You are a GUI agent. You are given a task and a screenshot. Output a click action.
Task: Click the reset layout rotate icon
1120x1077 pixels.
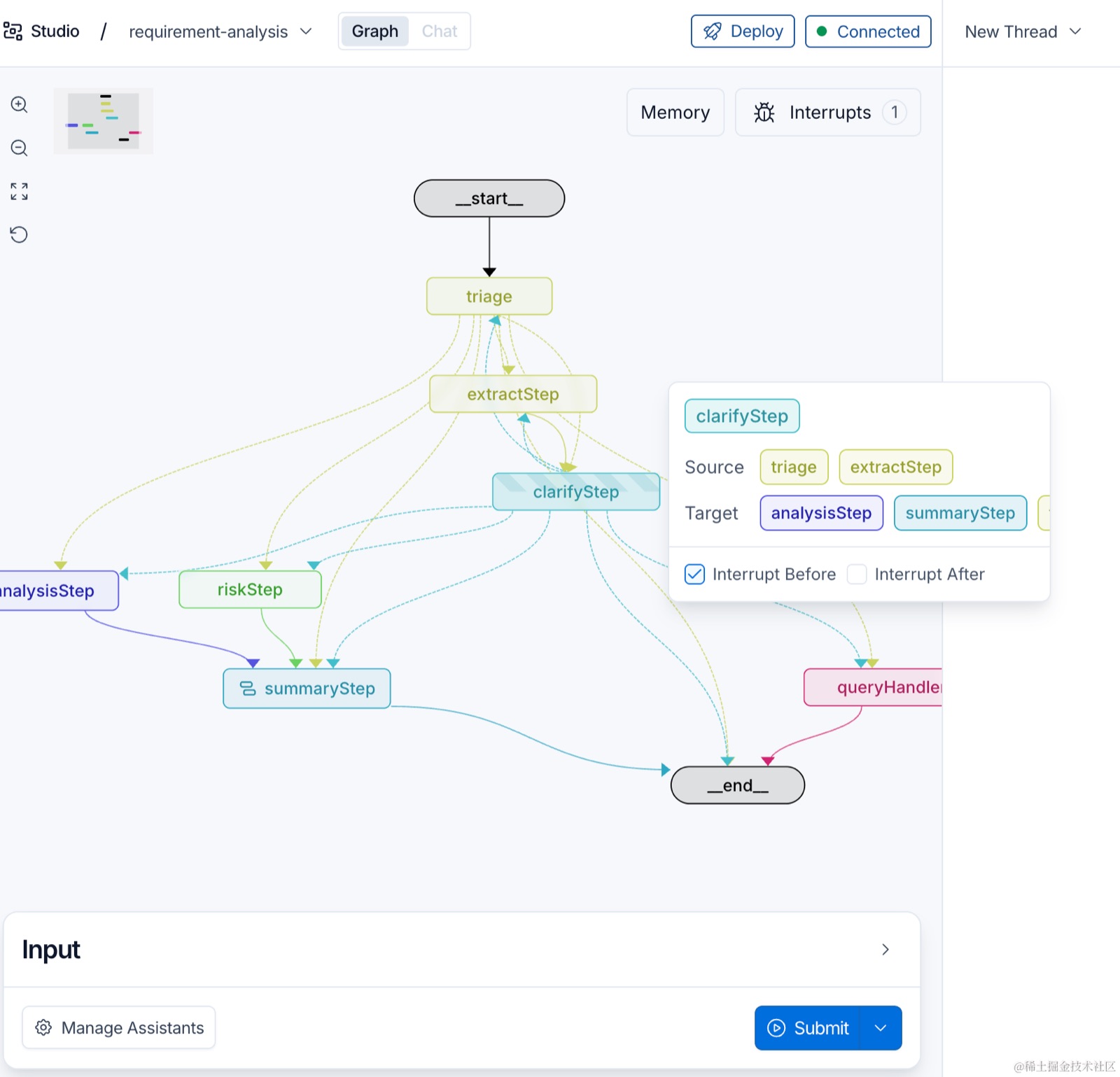click(19, 234)
